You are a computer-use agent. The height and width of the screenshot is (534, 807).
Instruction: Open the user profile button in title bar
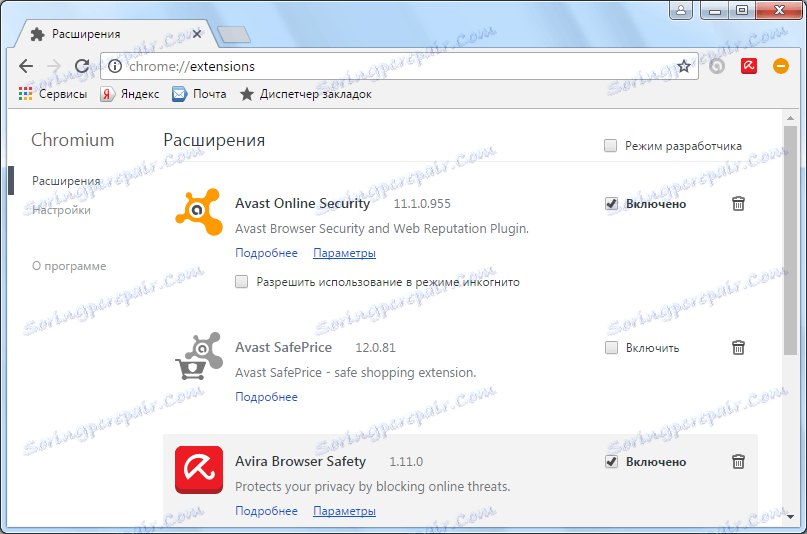681,10
